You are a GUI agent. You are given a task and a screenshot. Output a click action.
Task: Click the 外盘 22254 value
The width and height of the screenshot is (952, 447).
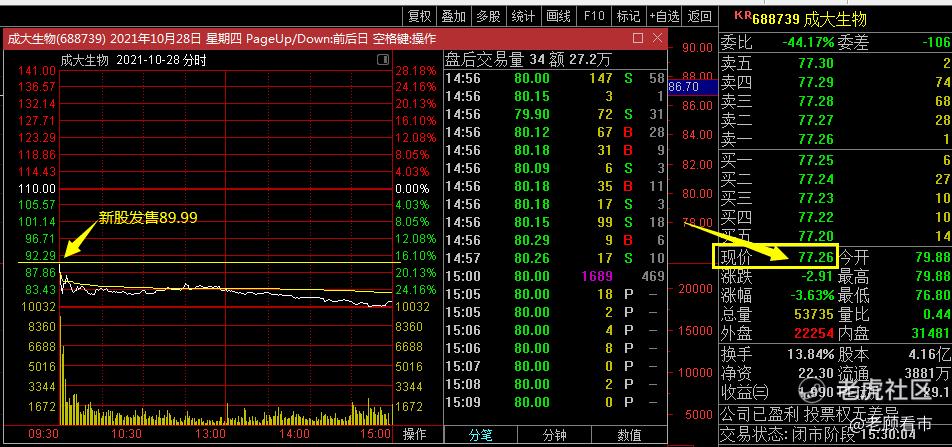(814, 333)
